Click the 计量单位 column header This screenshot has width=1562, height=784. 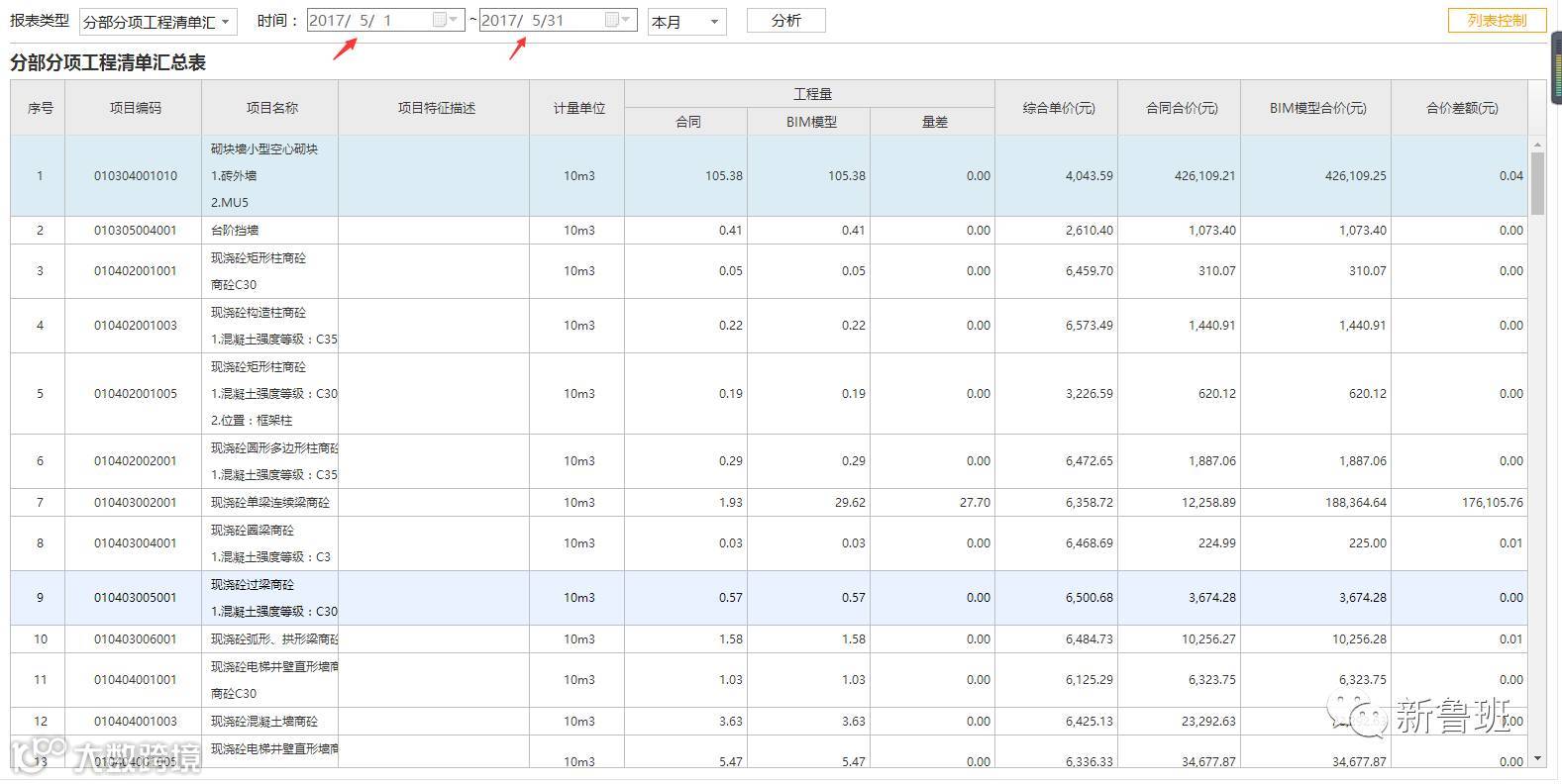(x=578, y=108)
